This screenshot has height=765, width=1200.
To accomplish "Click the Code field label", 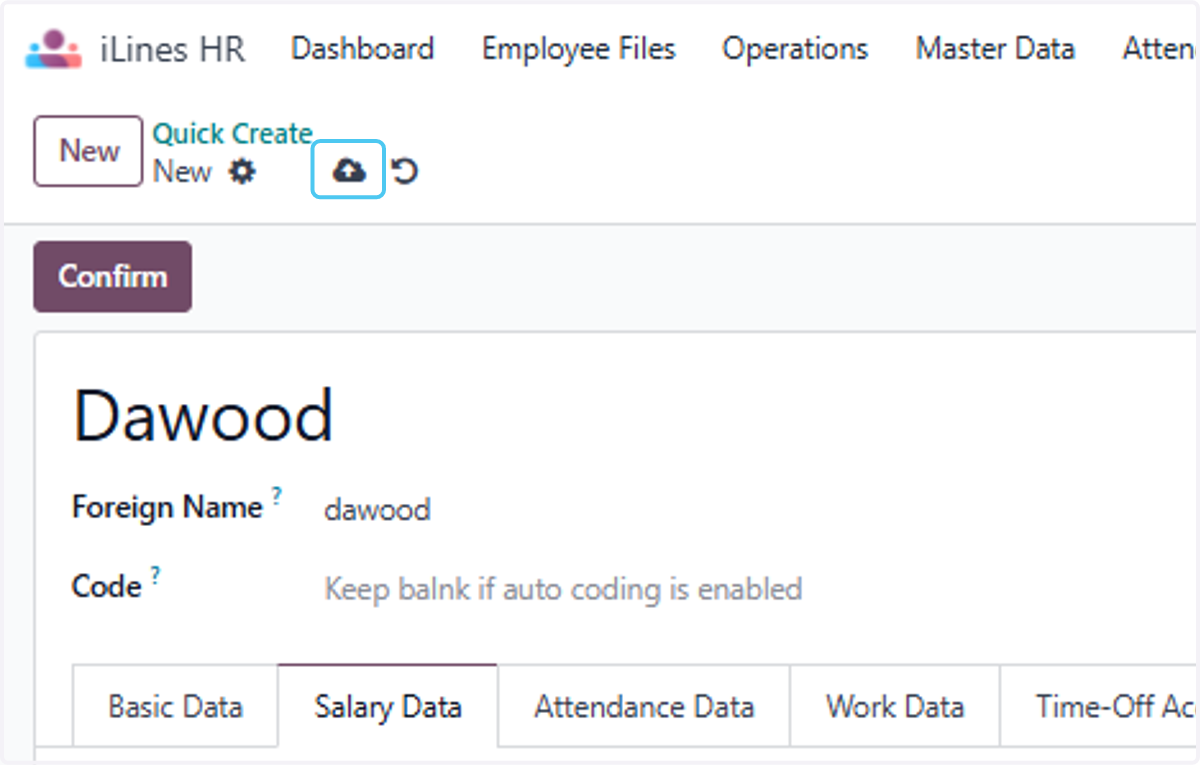I will pyautogui.click(x=106, y=586).
